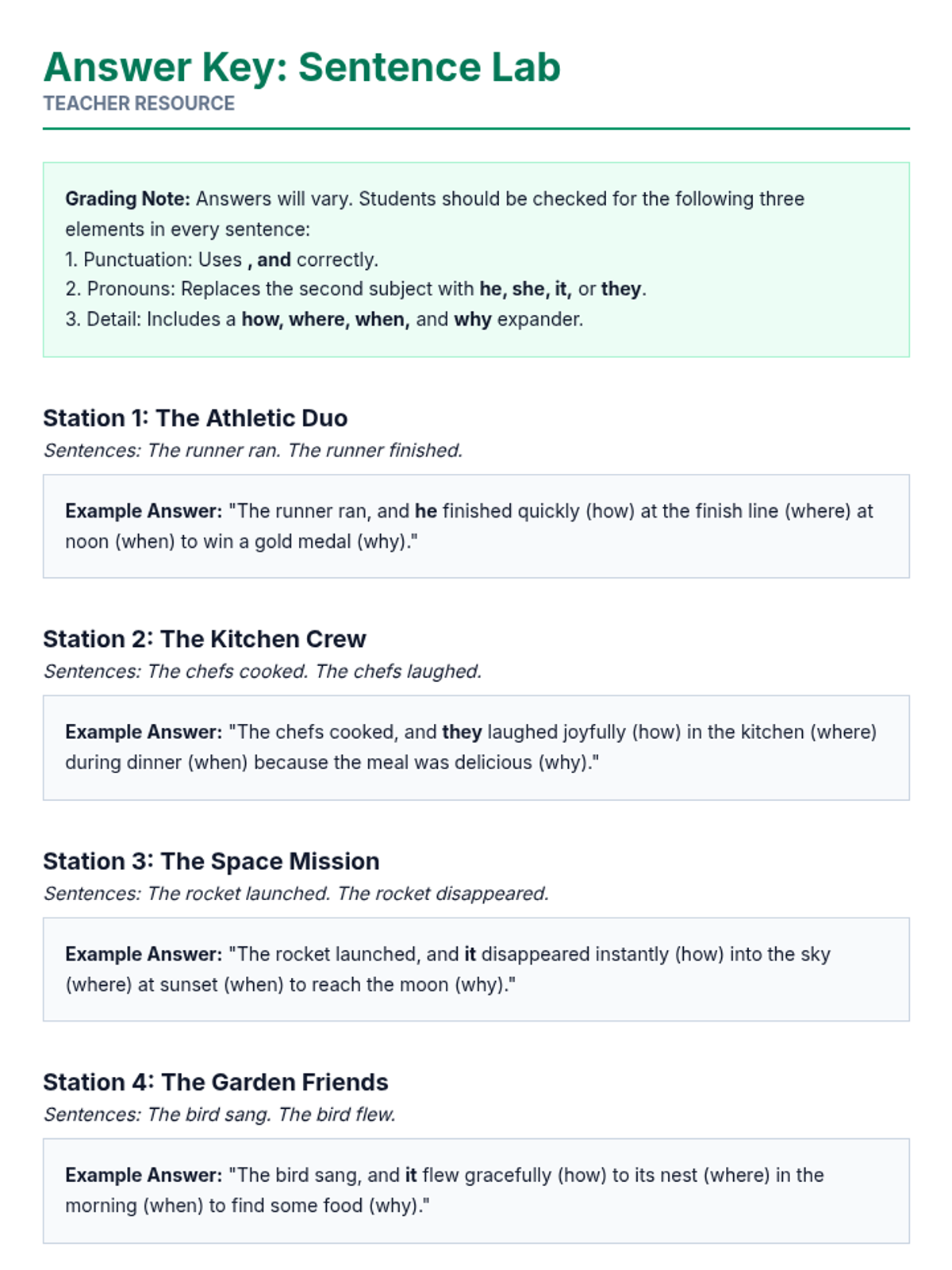Click the bold word 'he' in Station 1 answer
Image resolution: width=952 pixels, height=1270 pixels.
(426, 511)
